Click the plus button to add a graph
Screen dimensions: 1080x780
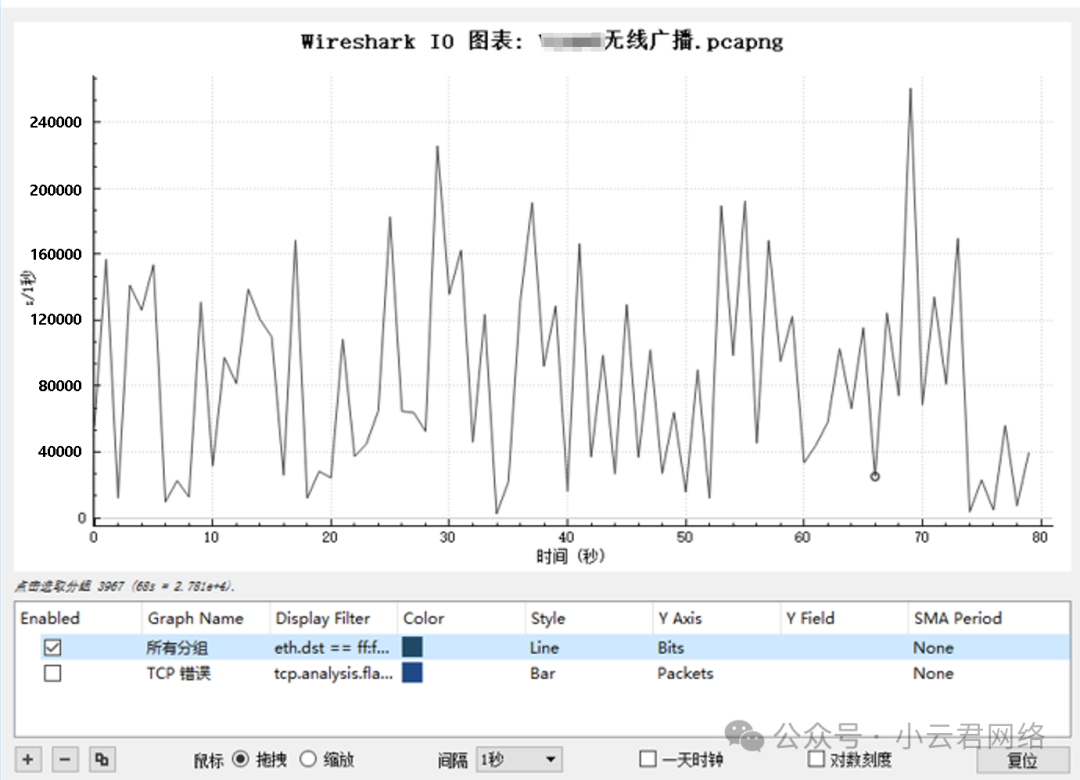28,760
